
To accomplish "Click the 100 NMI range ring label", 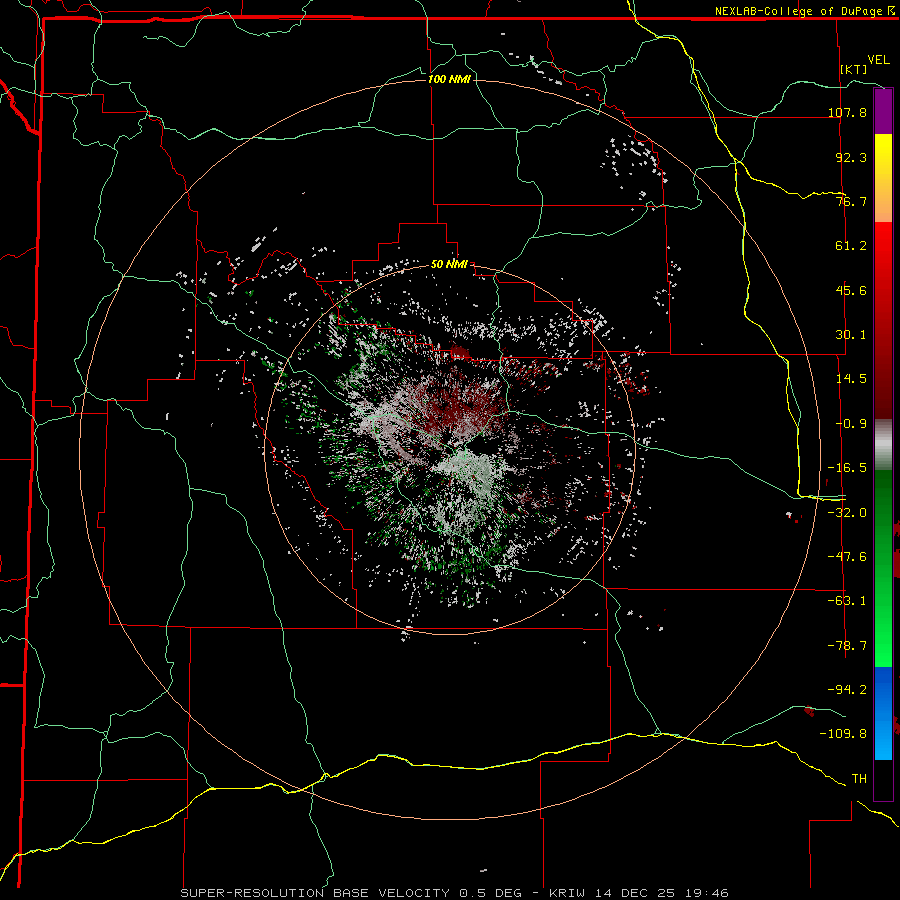I will [449, 79].
